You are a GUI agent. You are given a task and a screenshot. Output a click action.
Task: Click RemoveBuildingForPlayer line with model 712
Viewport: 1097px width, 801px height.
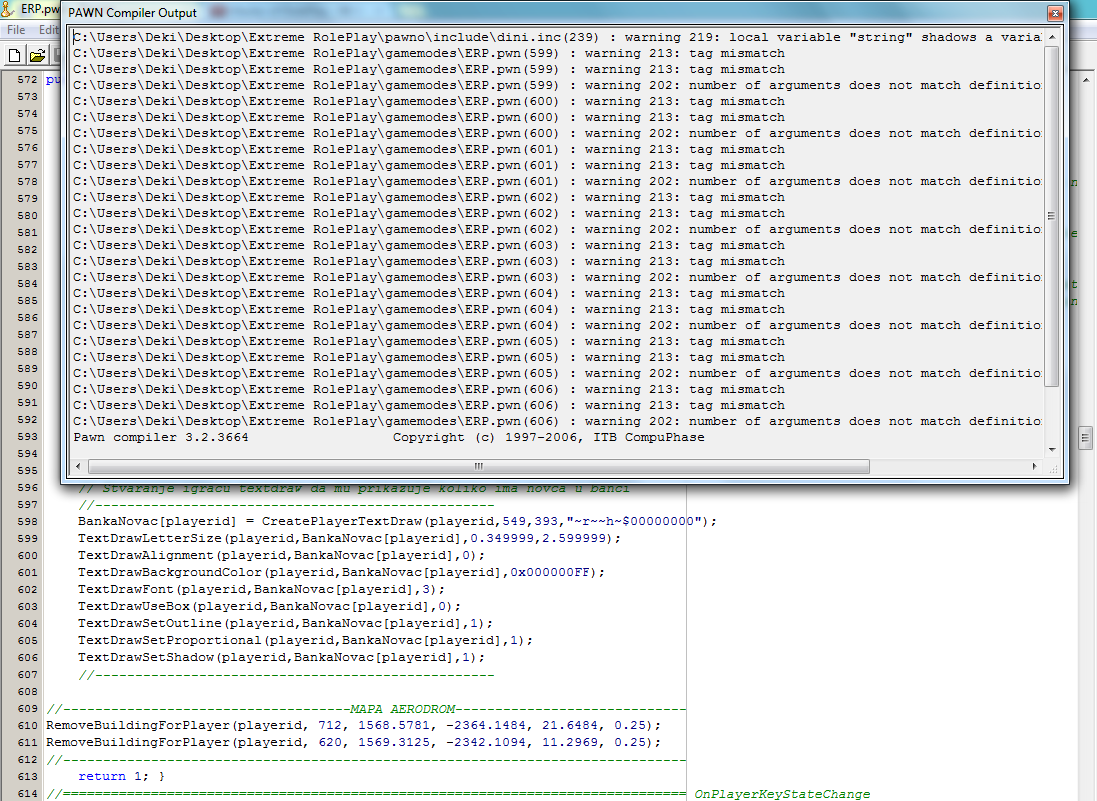[x=353, y=725]
